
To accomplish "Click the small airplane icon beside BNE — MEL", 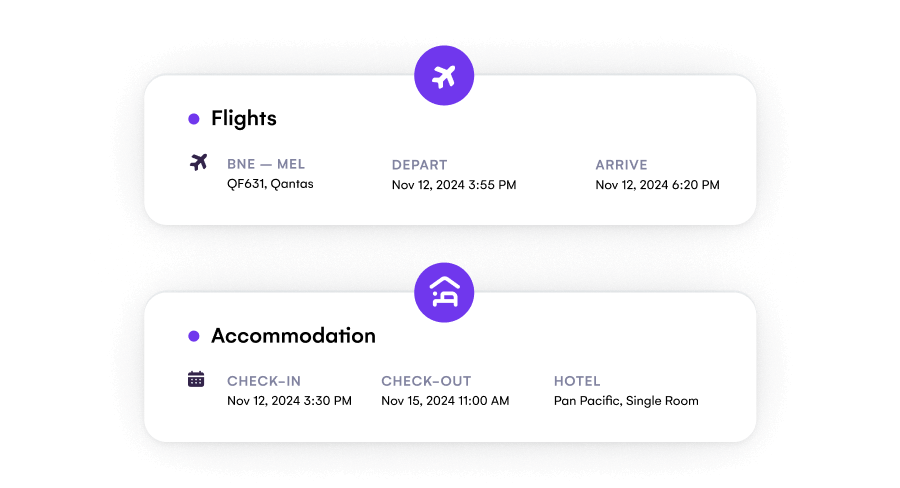I will tap(198, 162).
